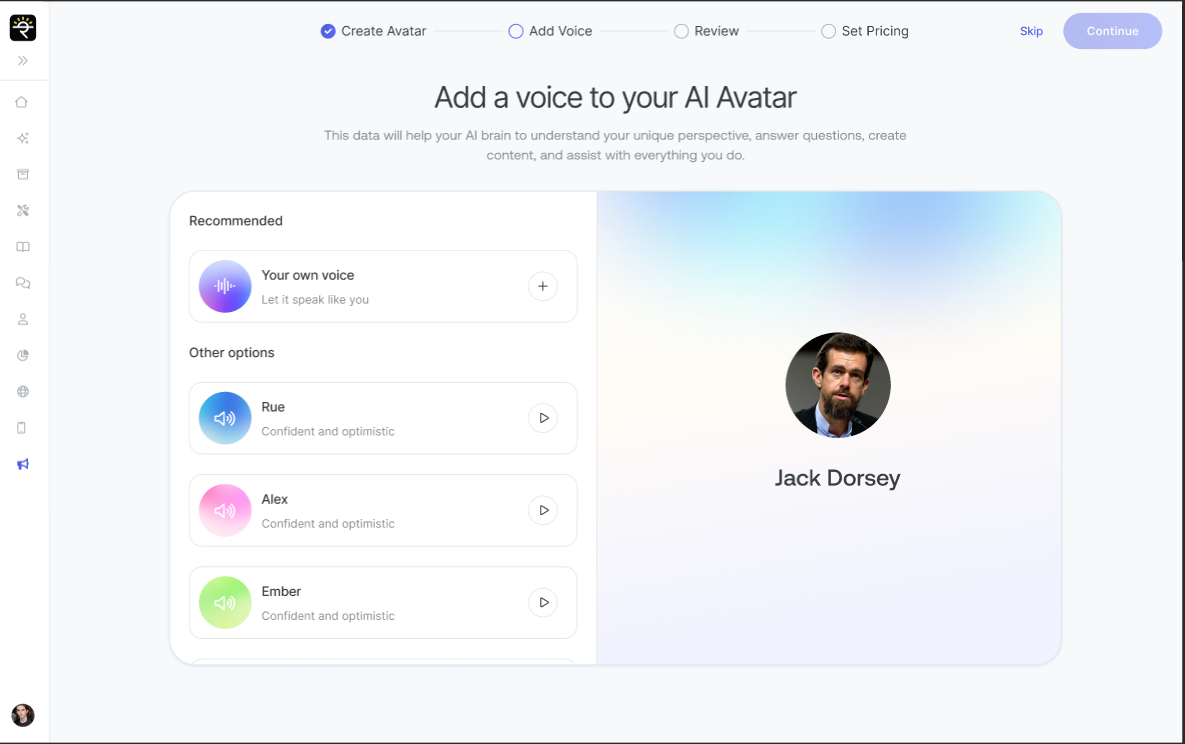
Task: Play the Rue voice sample
Action: click(543, 418)
